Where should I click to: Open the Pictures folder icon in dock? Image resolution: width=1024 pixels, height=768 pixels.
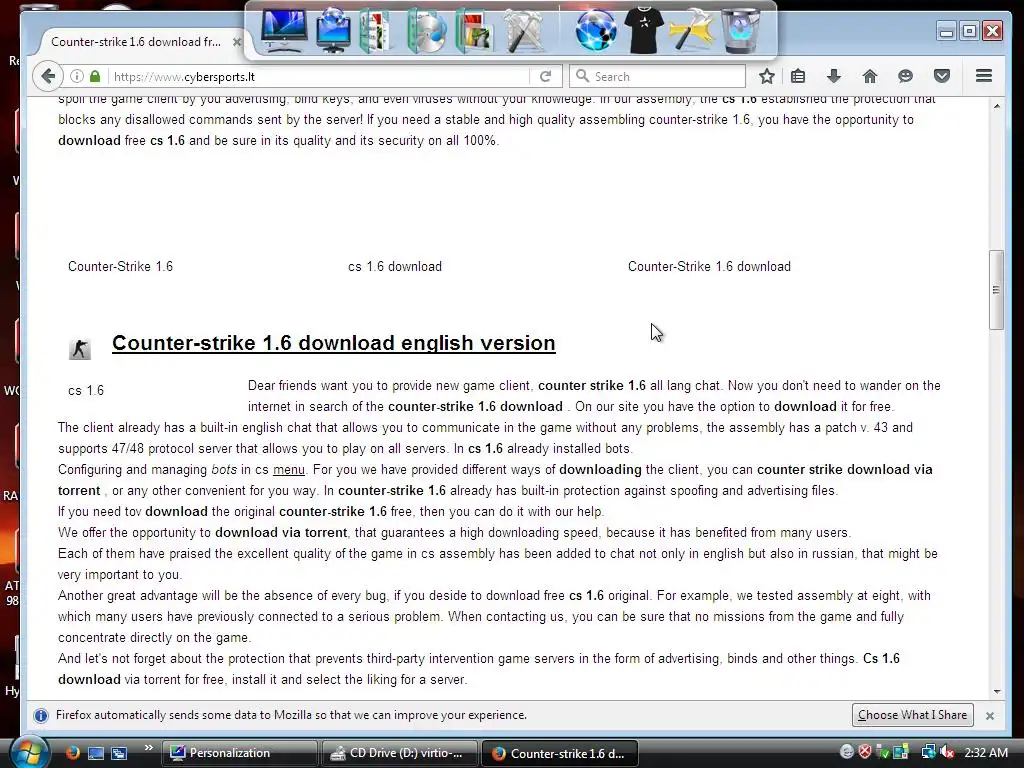click(474, 30)
